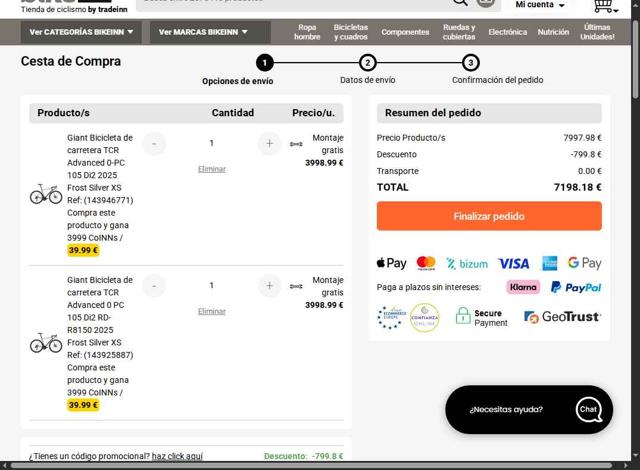Open the Chat bubble icon
The height and width of the screenshot is (470, 640).
589,410
